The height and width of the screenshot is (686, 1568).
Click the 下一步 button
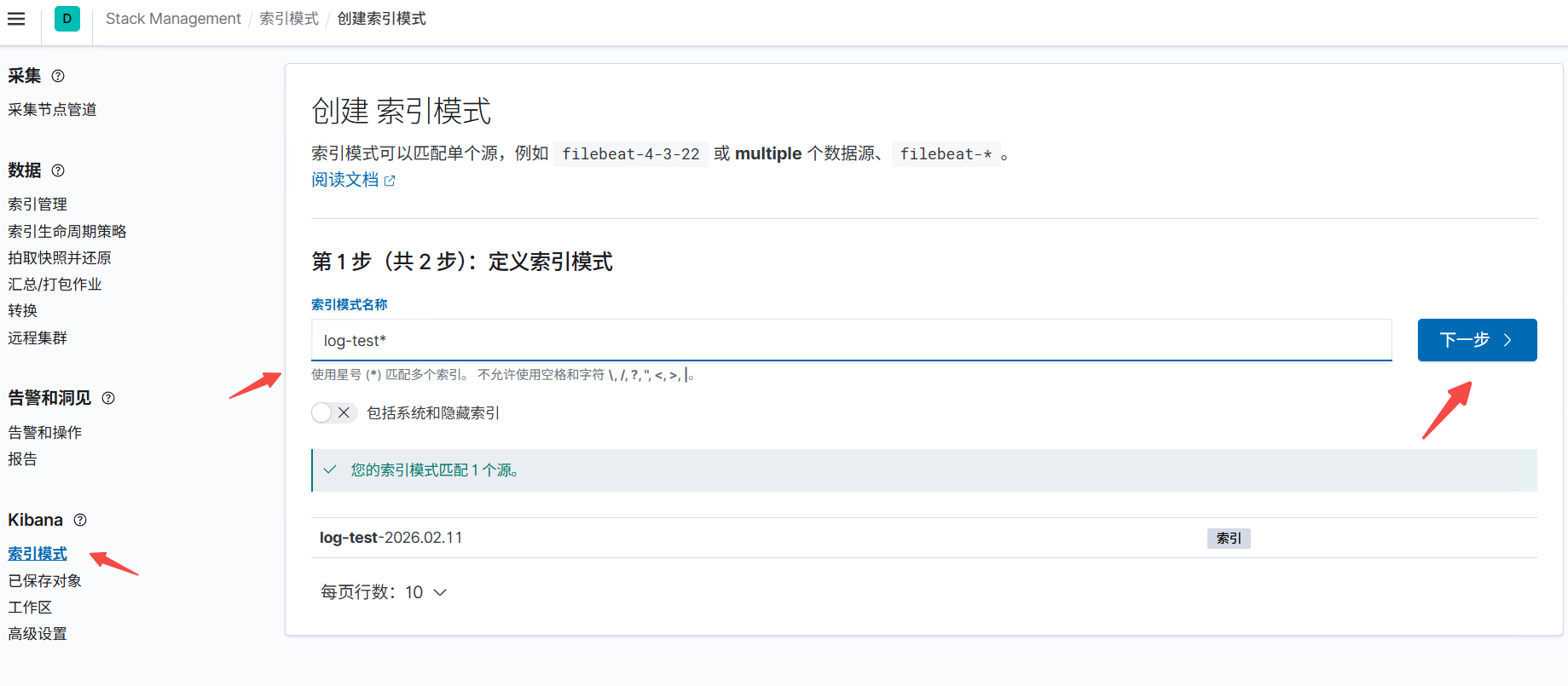[x=1477, y=340]
